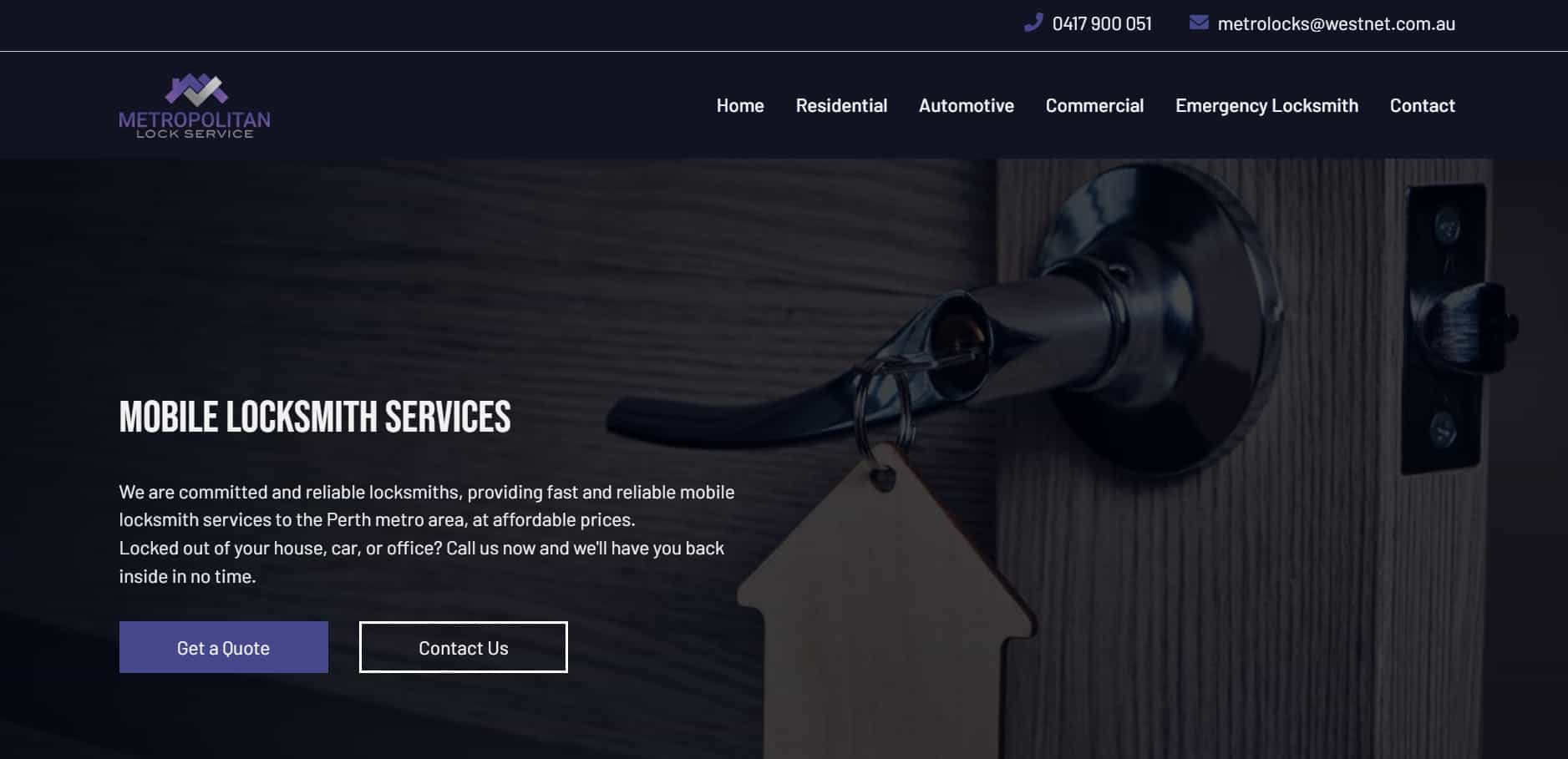
Task: Click the wooden house keyring in image
Action: (885, 610)
